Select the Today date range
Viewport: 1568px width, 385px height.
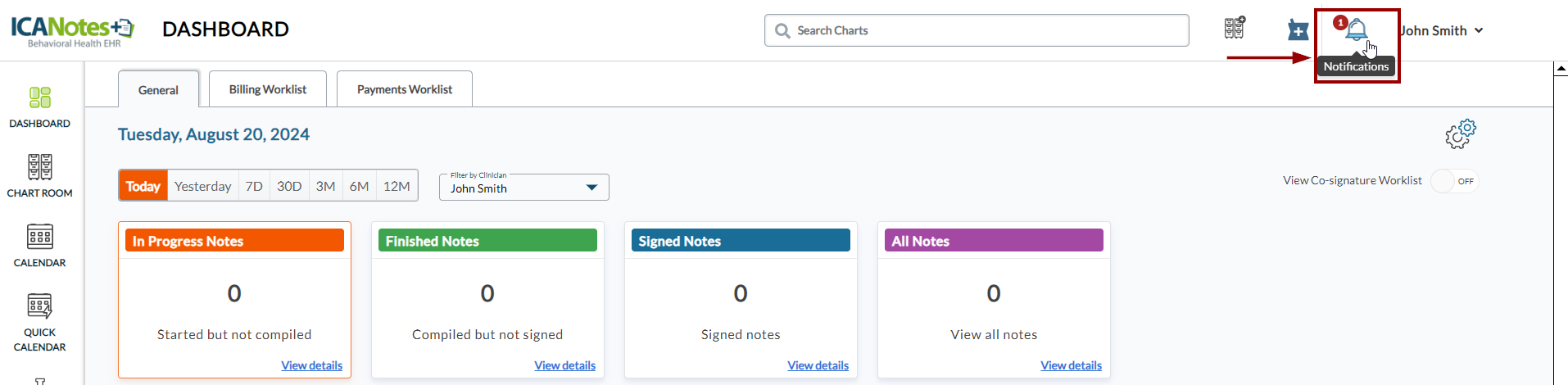coord(143,186)
